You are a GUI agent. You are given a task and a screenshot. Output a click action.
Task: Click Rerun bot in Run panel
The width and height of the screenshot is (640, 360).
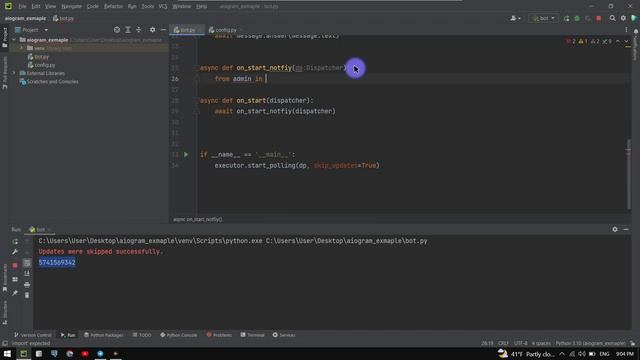(15, 241)
